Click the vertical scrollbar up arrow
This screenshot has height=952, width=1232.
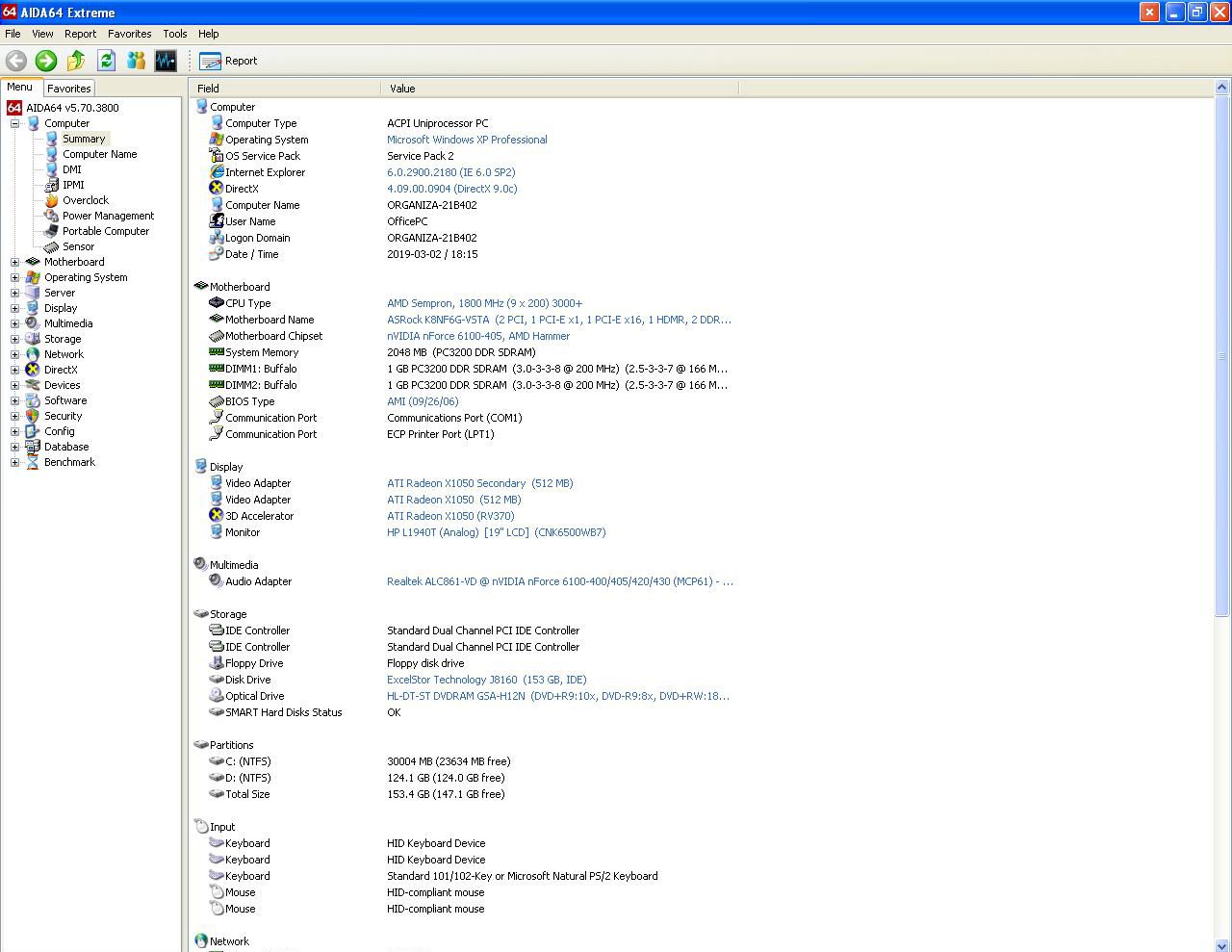1222,88
